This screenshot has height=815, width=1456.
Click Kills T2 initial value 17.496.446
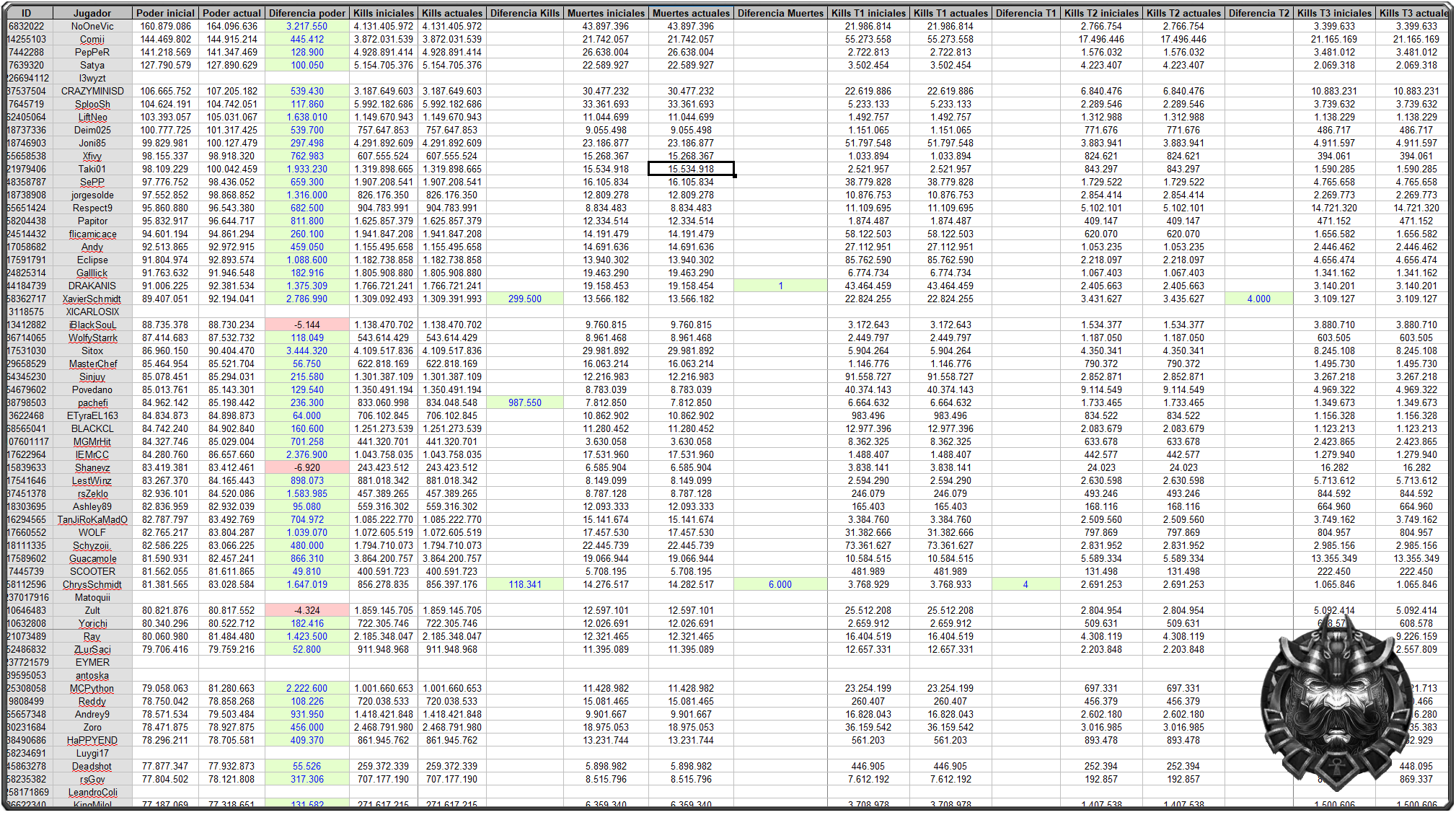(x=1101, y=39)
